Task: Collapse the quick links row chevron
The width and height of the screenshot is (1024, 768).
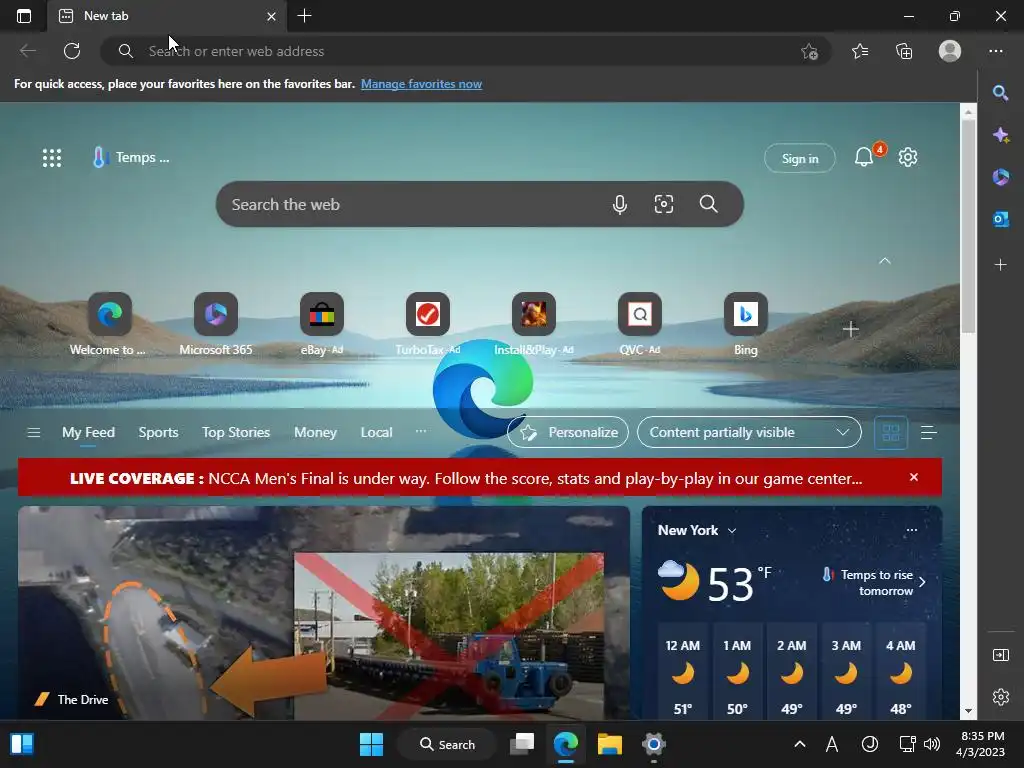Action: [885, 261]
